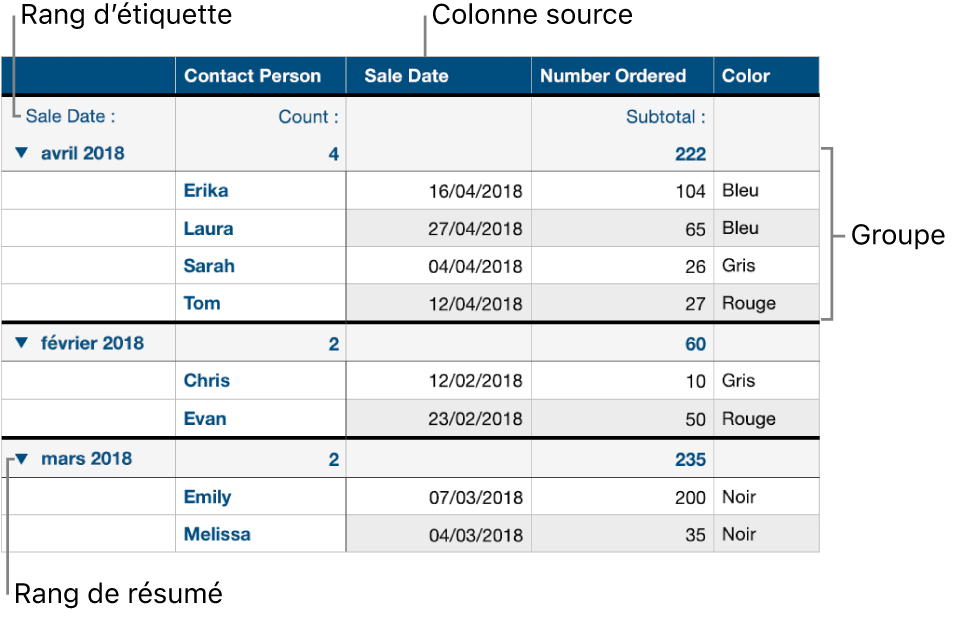Click Tom in the avril 2018 group

click(202, 303)
